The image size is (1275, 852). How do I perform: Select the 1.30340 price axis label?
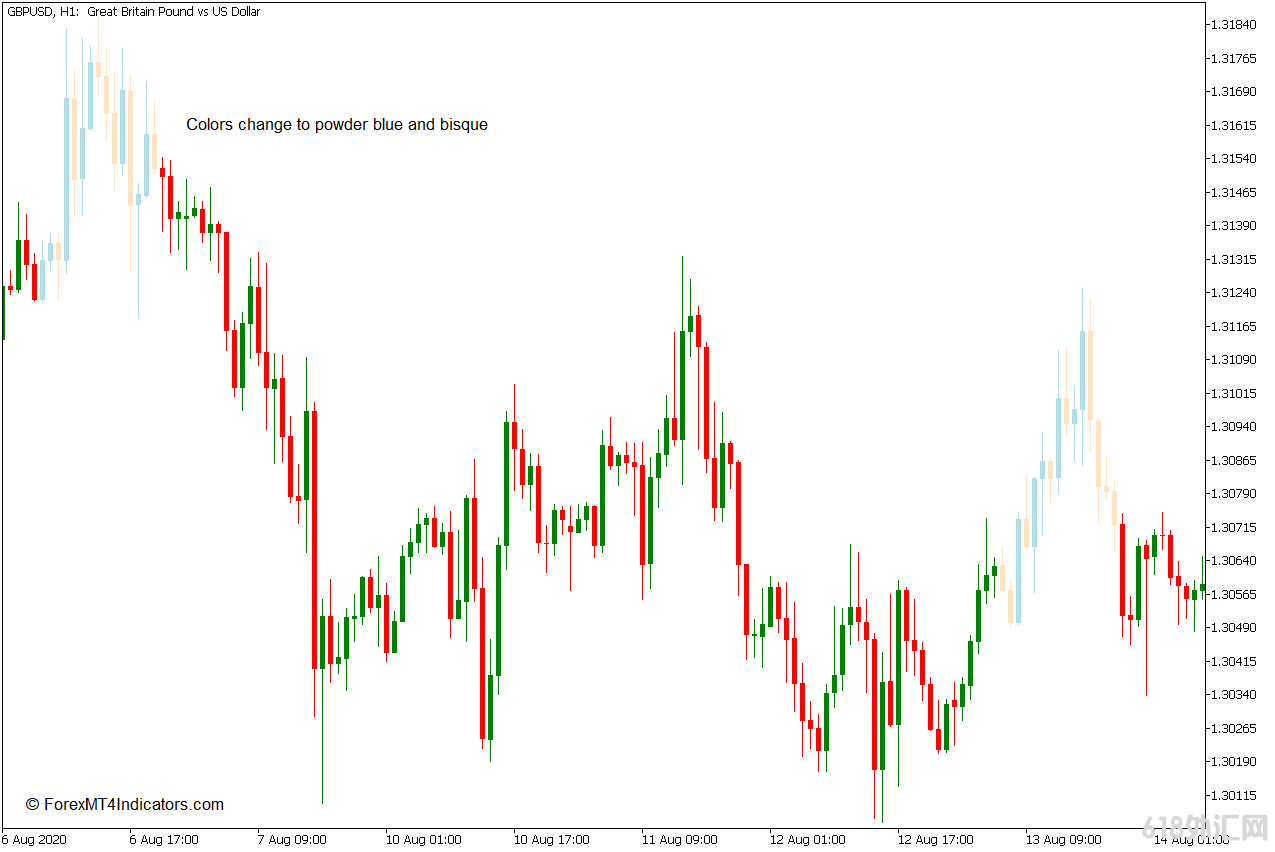1232,695
